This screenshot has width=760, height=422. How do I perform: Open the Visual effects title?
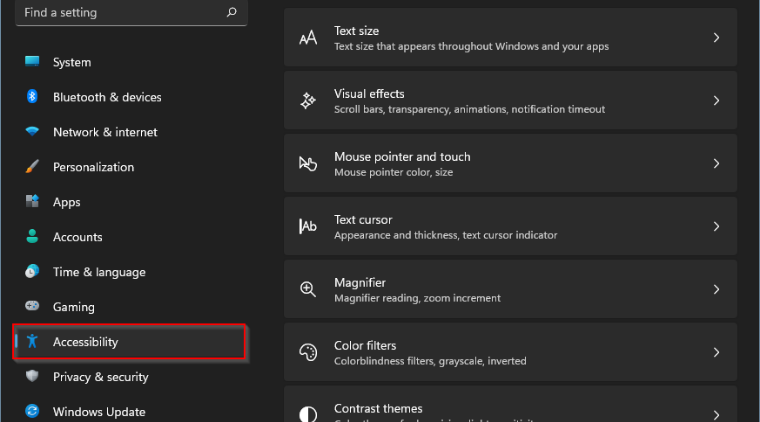(369, 94)
